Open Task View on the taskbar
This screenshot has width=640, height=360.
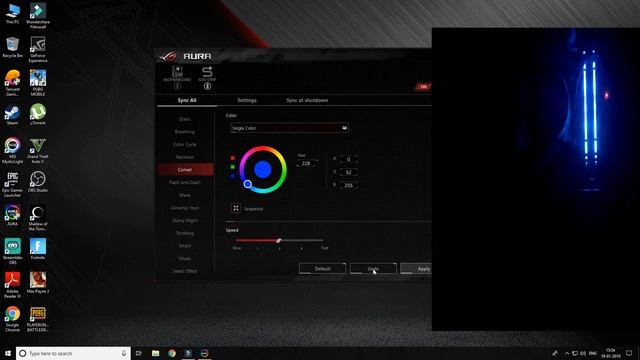tap(139, 353)
